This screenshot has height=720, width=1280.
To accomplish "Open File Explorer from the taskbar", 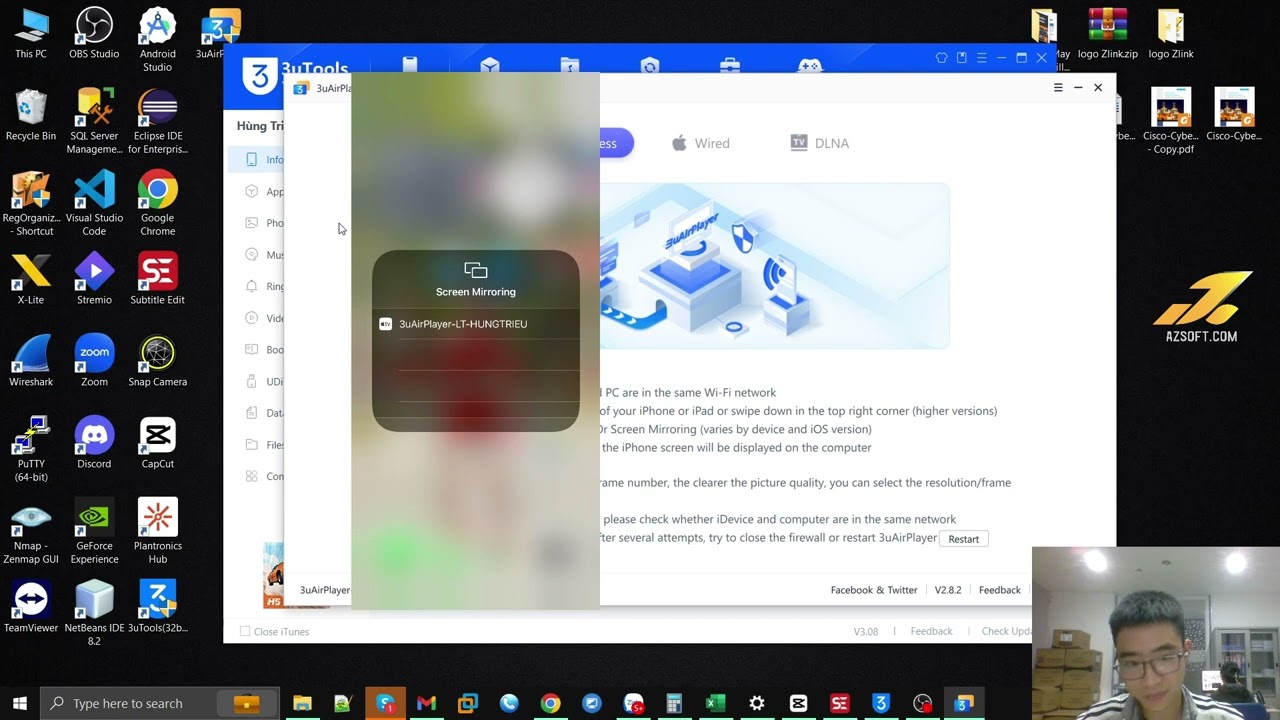I will click(302, 703).
